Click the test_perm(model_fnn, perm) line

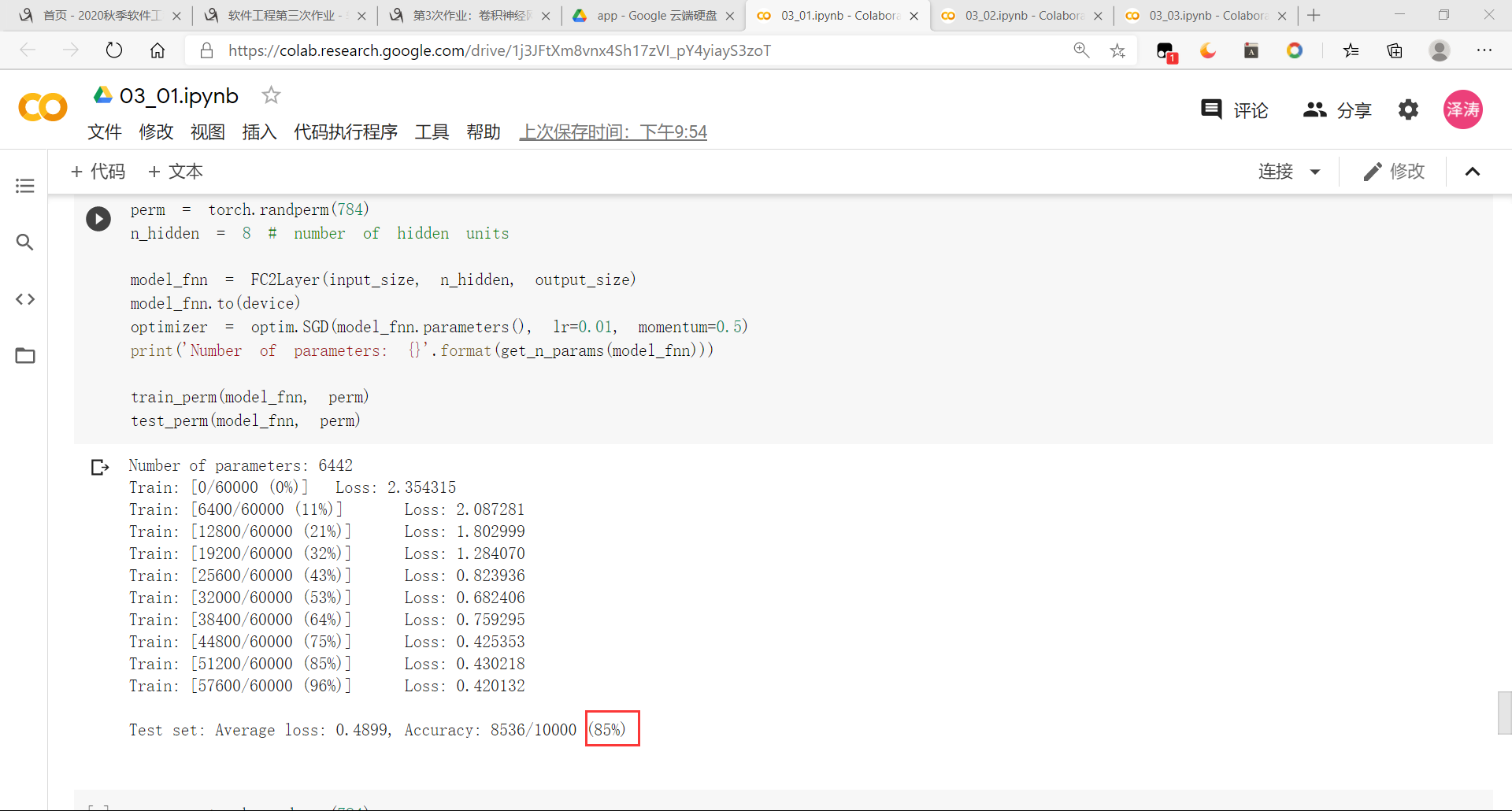(x=246, y=420)
